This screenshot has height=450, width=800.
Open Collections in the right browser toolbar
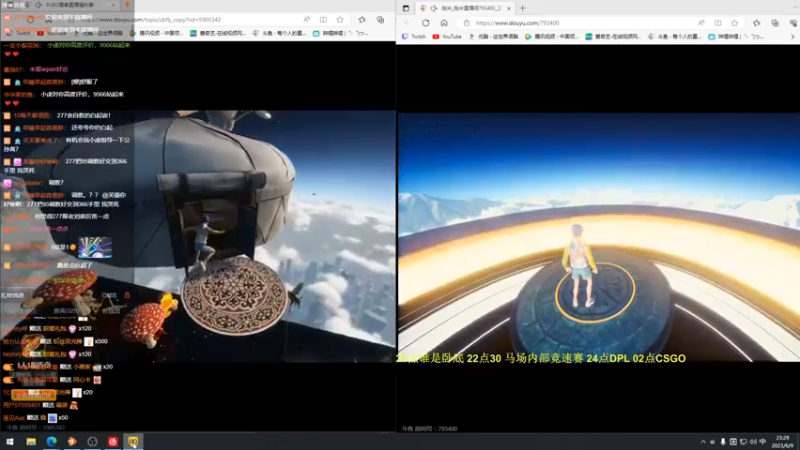click(775, 23)
